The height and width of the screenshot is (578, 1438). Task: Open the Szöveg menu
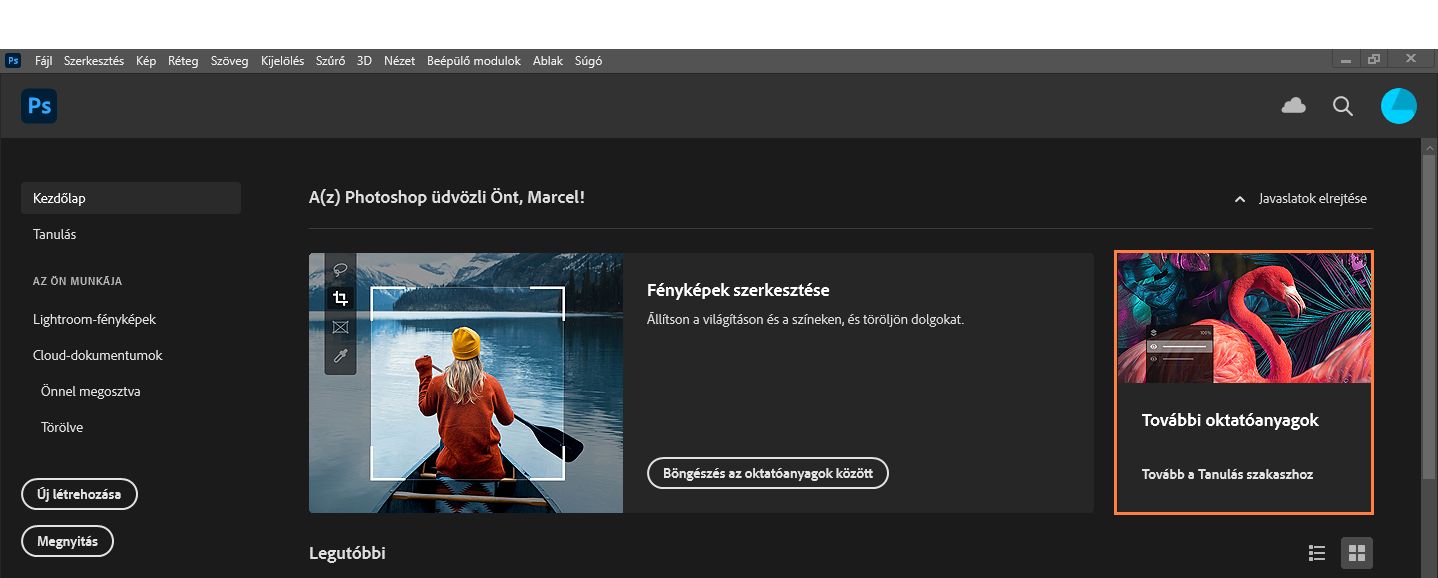click(230, 61)
